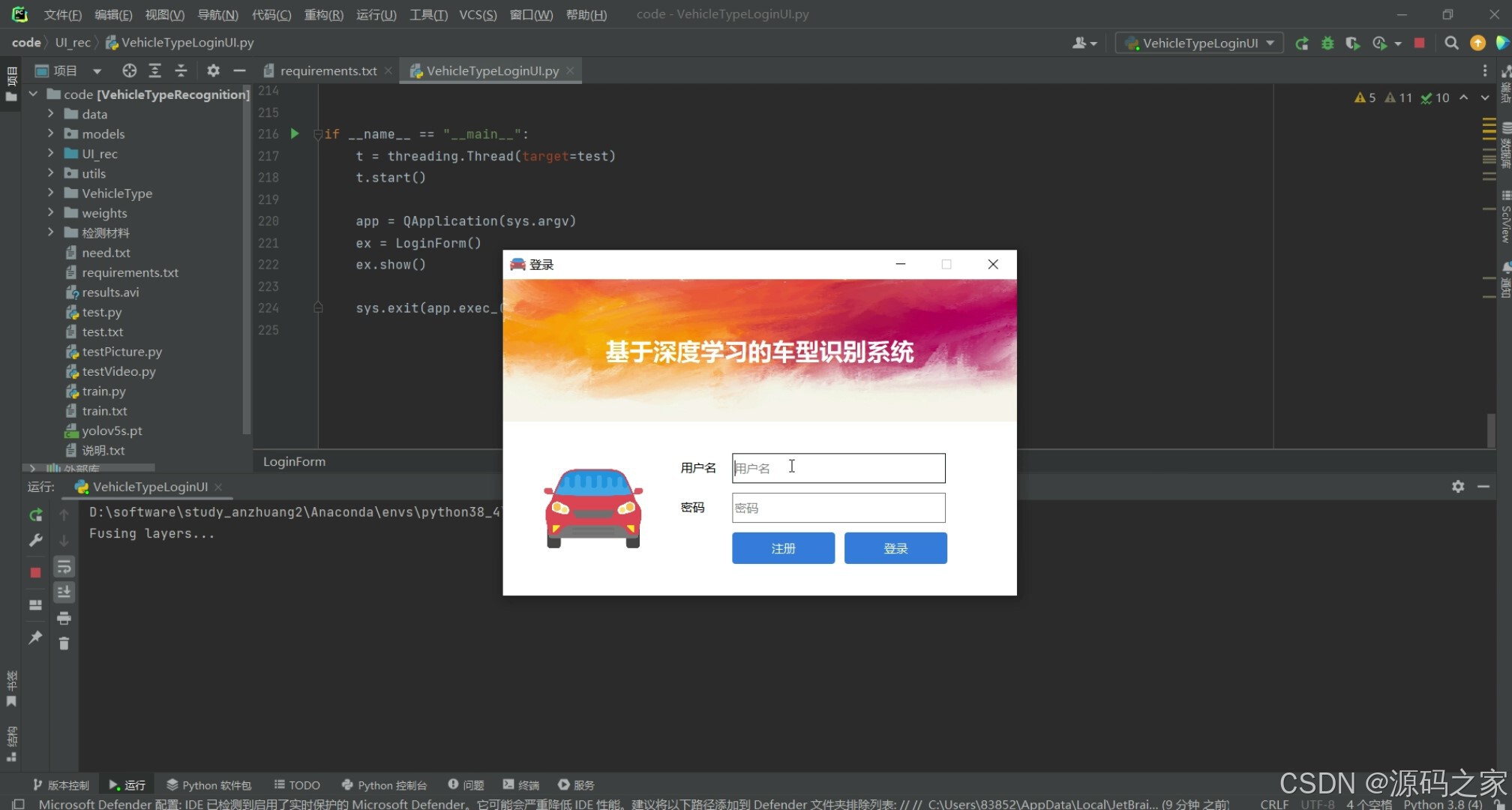Rerun the program in the run panel
This screenshot has height=810, width=1512.
[35, 516]
